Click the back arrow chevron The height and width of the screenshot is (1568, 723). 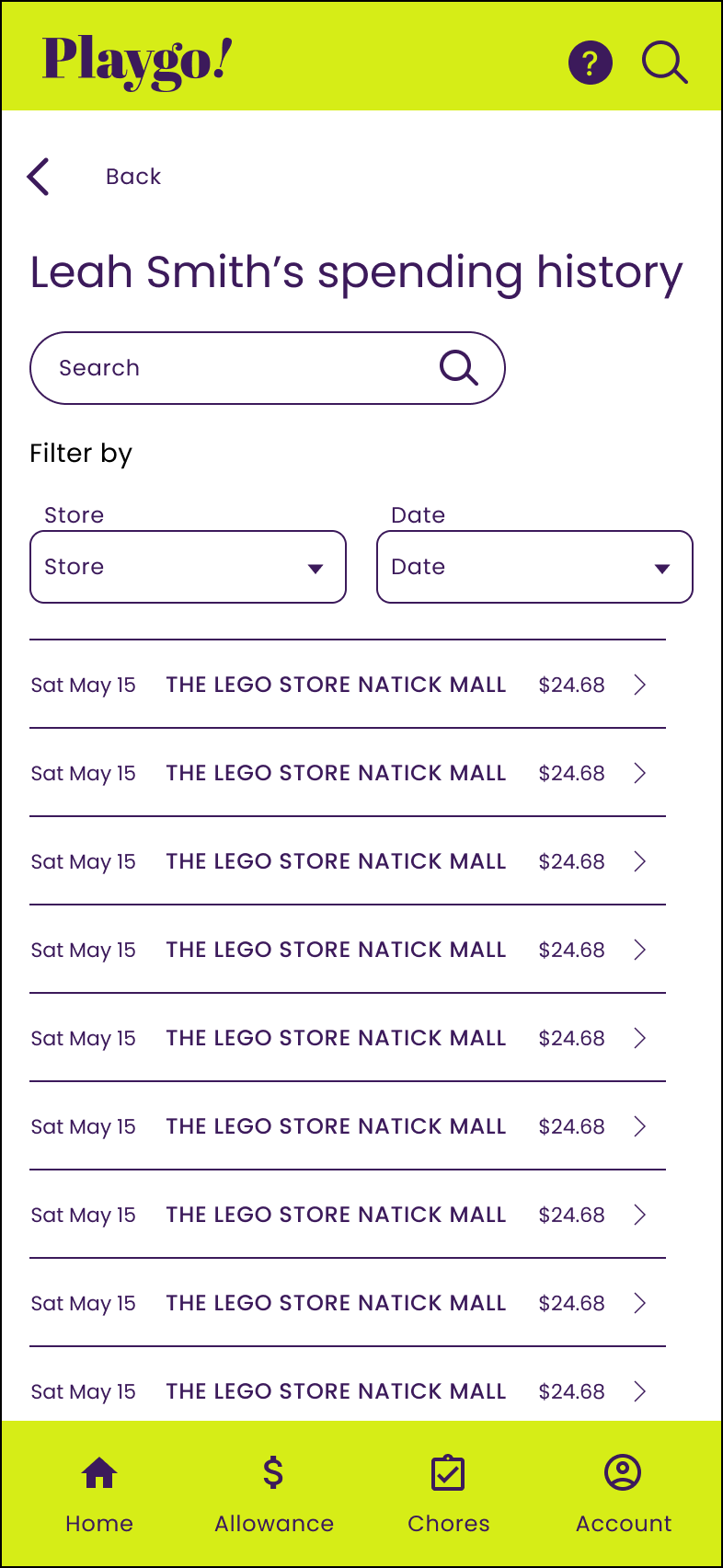(x=39, y=177)
